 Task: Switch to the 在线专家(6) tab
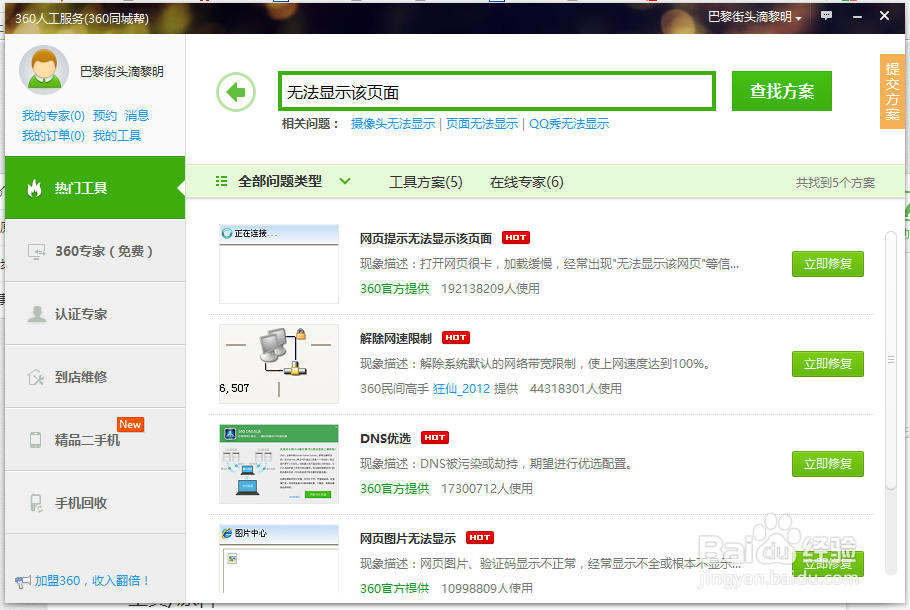(x=526, y=182)
